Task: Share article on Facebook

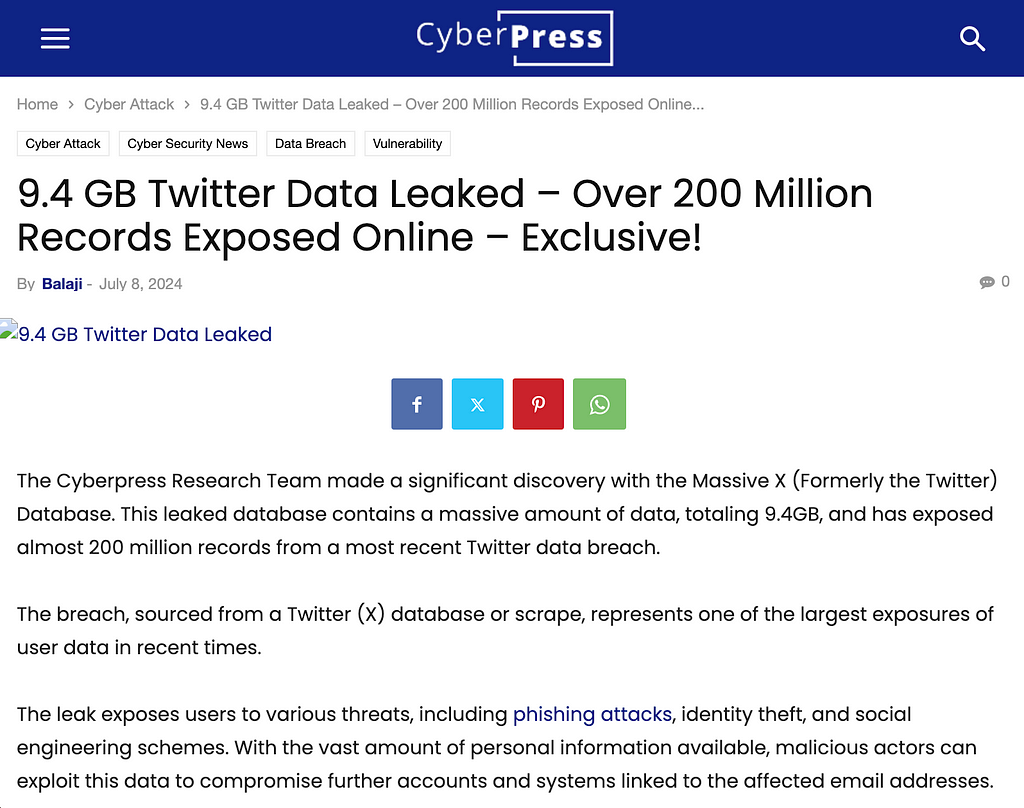Action: click(x=417, y=404)
